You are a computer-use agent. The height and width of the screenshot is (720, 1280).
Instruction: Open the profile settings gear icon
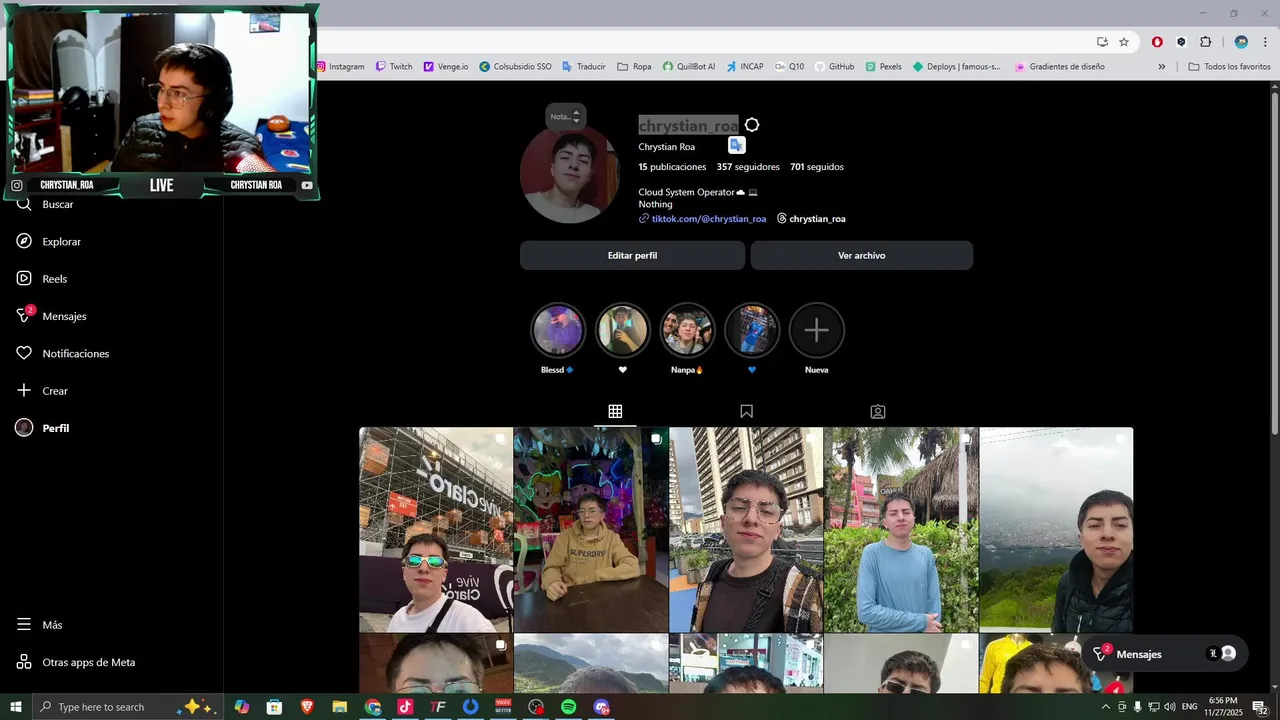[x=752, y=125]
